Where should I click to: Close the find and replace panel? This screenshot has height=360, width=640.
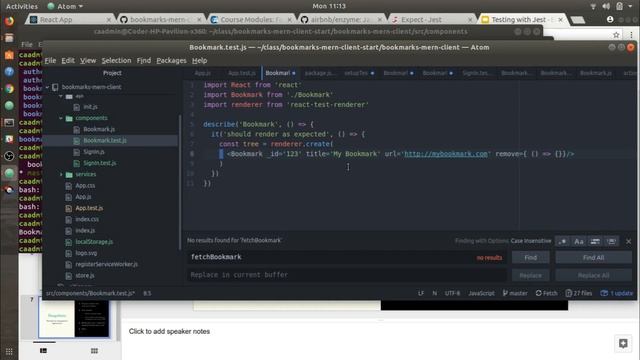[x=629, y=241]
